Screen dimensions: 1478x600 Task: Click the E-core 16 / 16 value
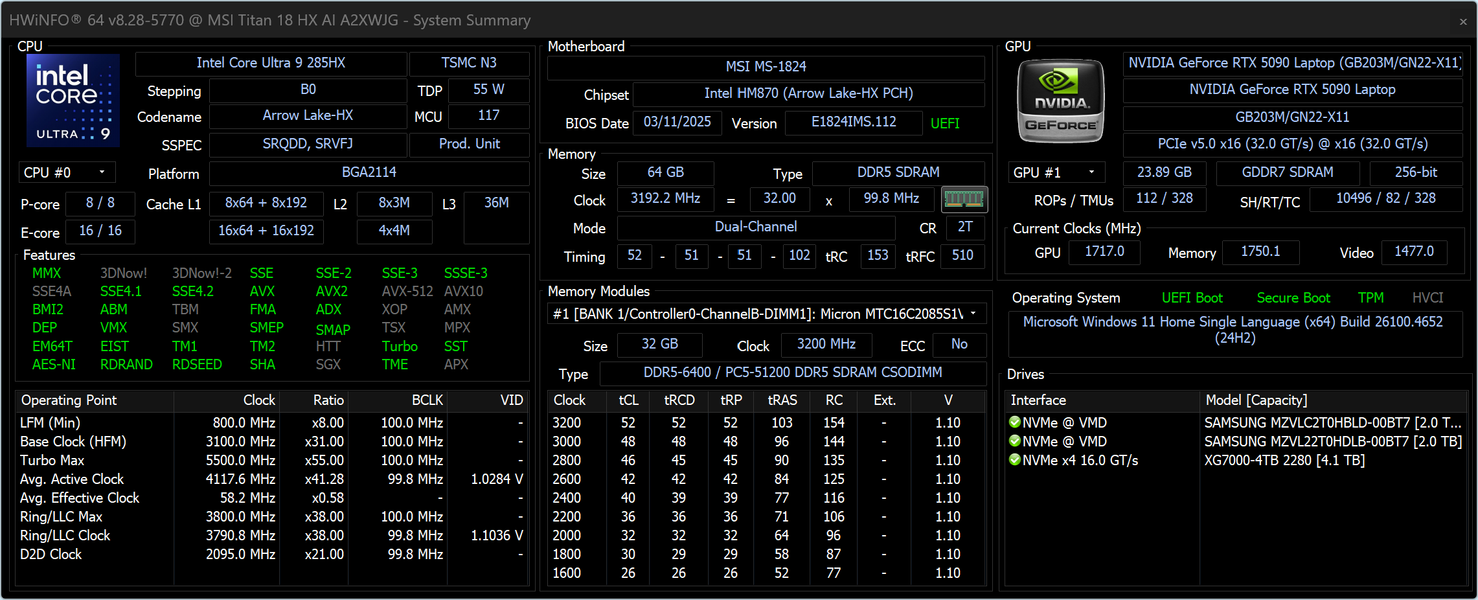100,231
